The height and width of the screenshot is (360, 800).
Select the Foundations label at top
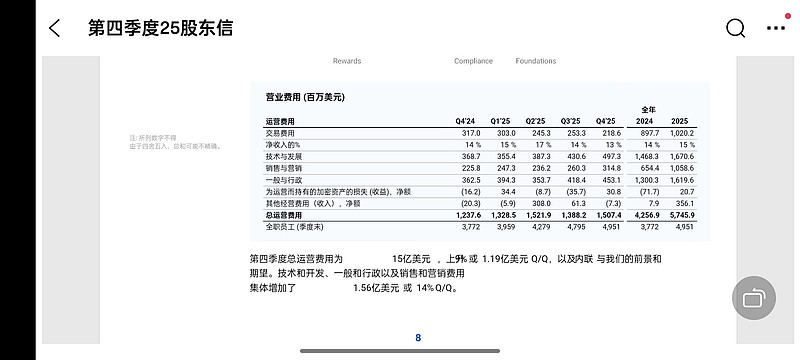pos(536,61)
